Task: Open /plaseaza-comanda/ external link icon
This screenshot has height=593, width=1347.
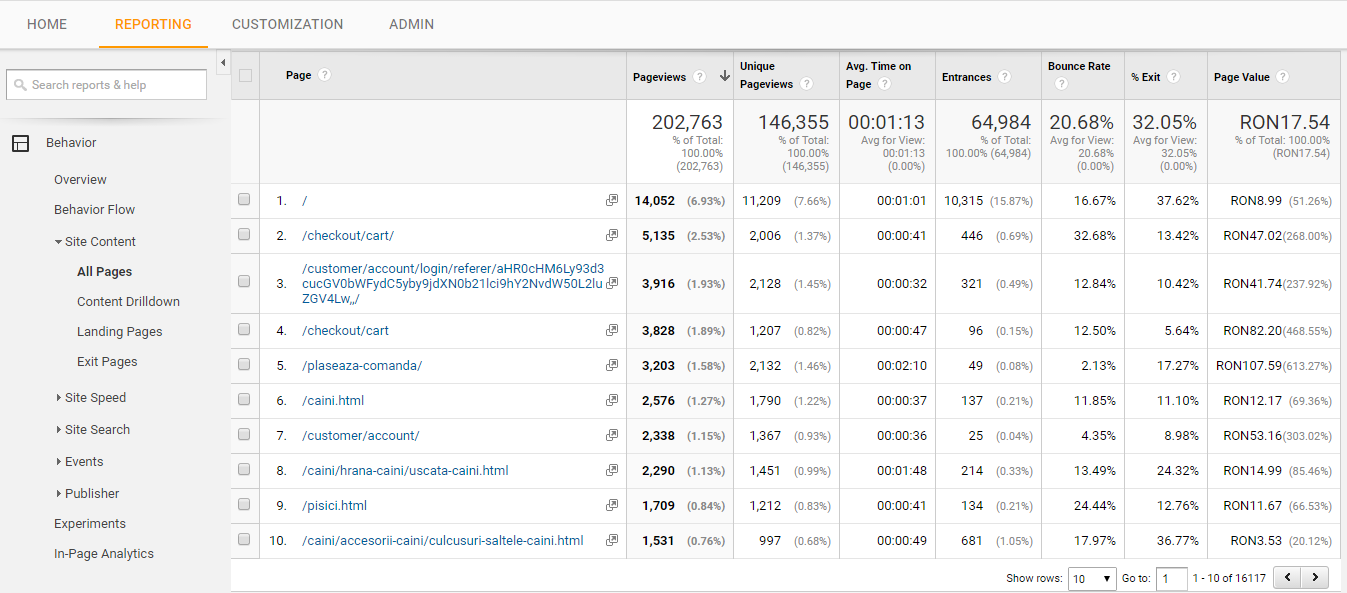Action: pos(612,366)
